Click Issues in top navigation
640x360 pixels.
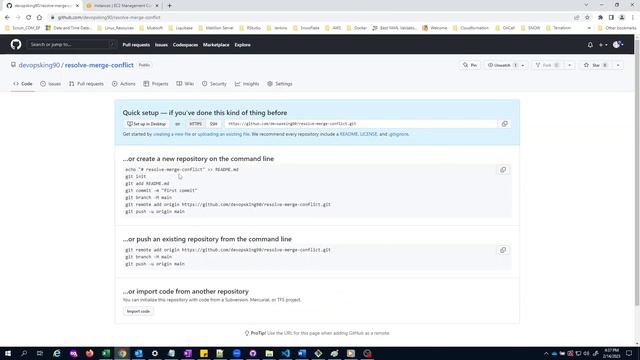tap(161, 45)
